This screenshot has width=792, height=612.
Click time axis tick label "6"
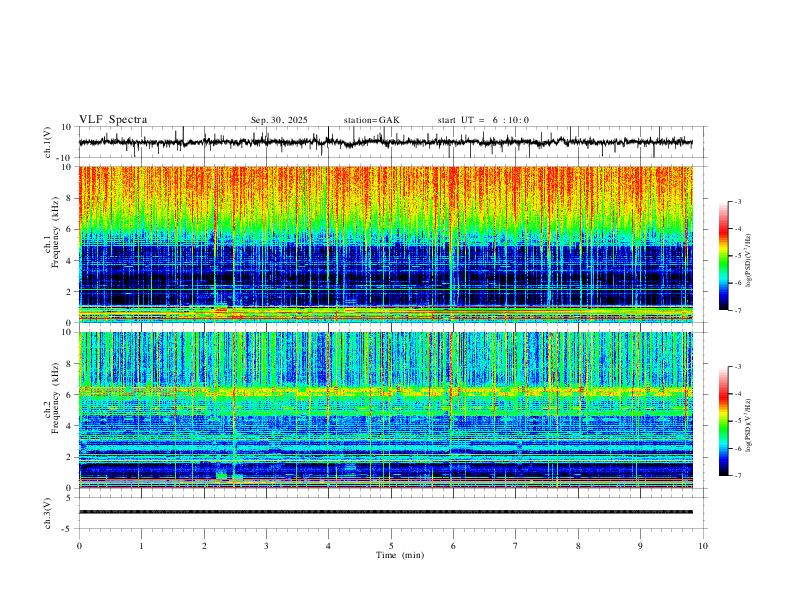coord(453,546)
